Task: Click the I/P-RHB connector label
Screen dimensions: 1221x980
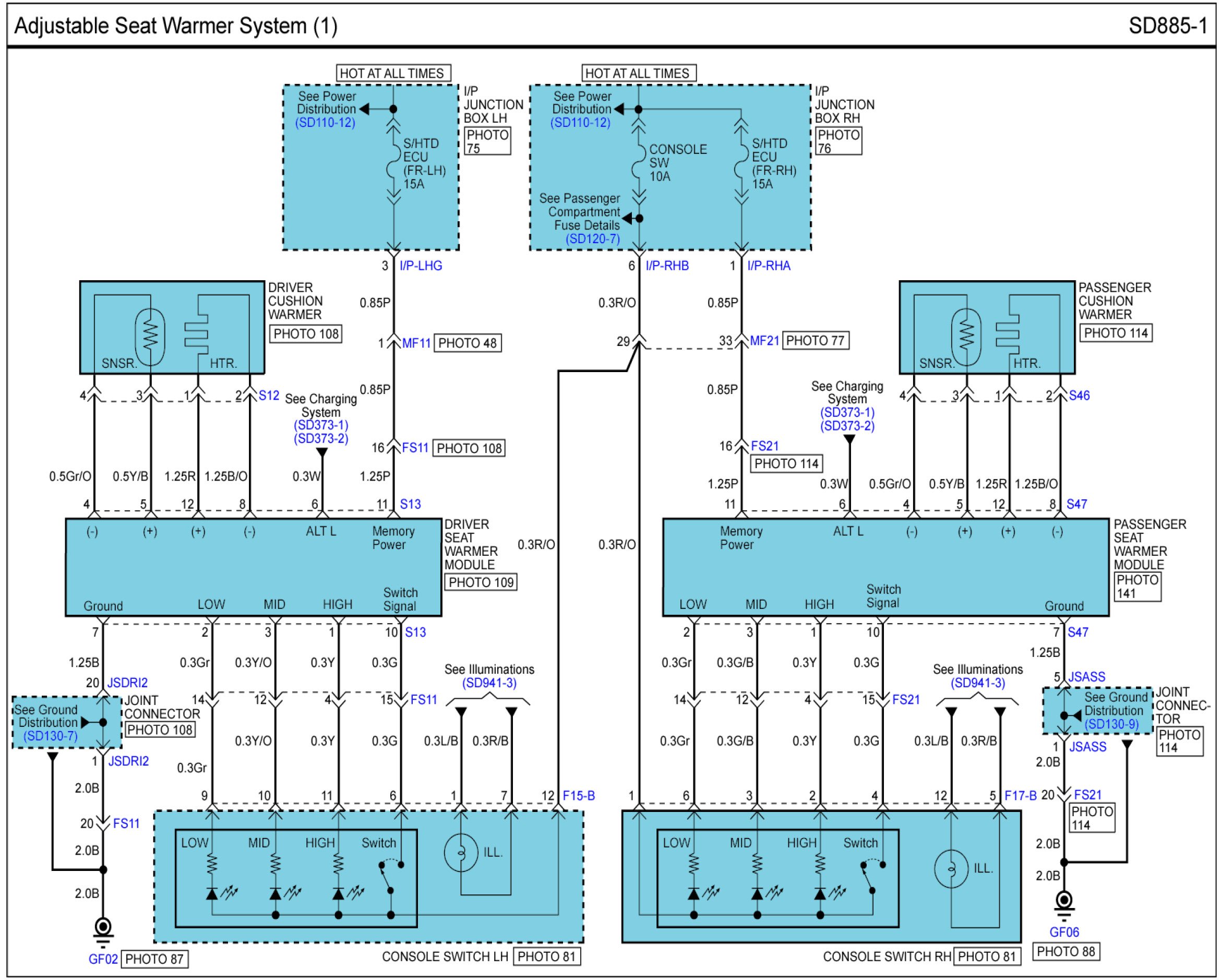Action: click(x=667, y=266)
